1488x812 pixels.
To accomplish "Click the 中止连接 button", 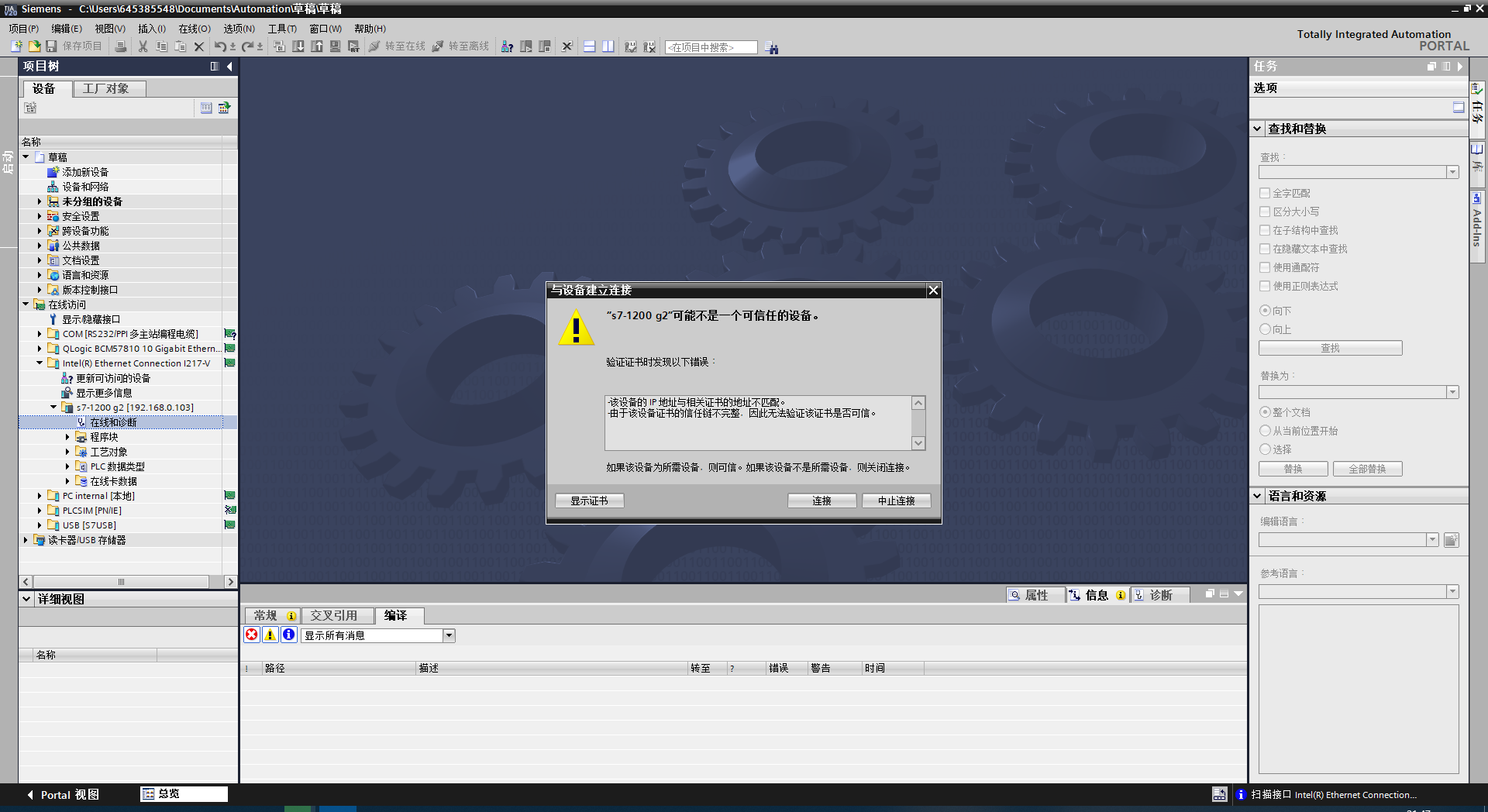I will tap(897, 501).
